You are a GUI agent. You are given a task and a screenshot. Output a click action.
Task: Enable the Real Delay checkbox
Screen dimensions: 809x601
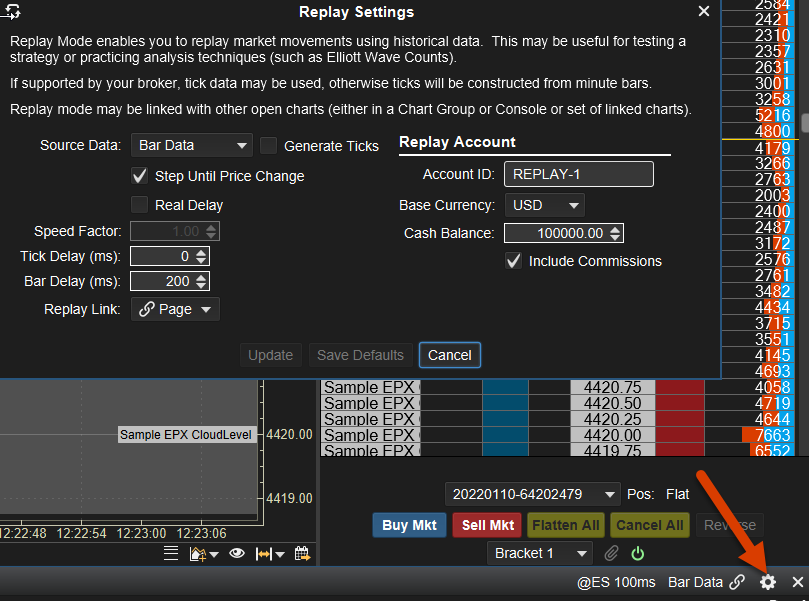click(140, 205)
